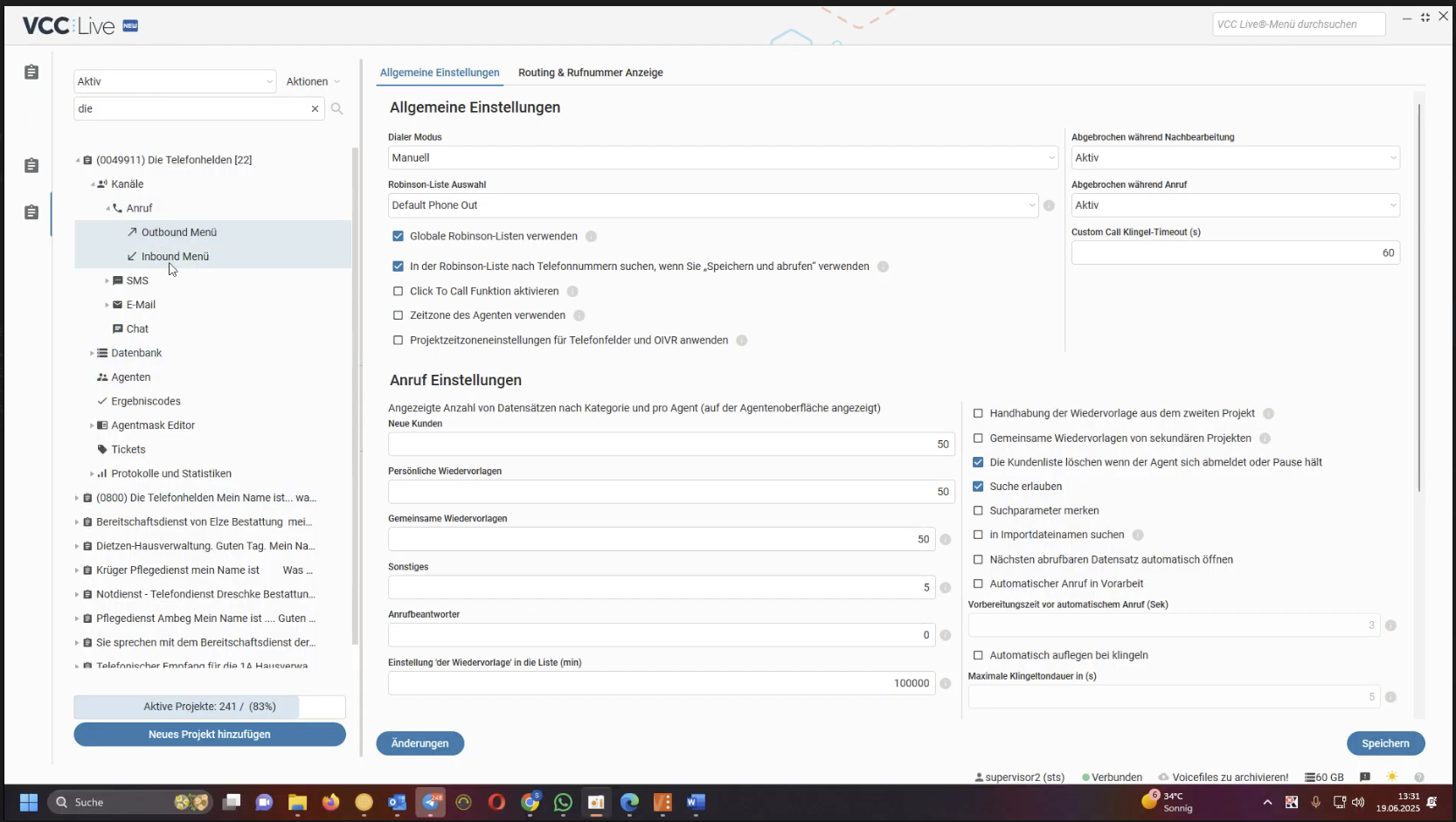Clear the project search text with X icon

(315, 109)
